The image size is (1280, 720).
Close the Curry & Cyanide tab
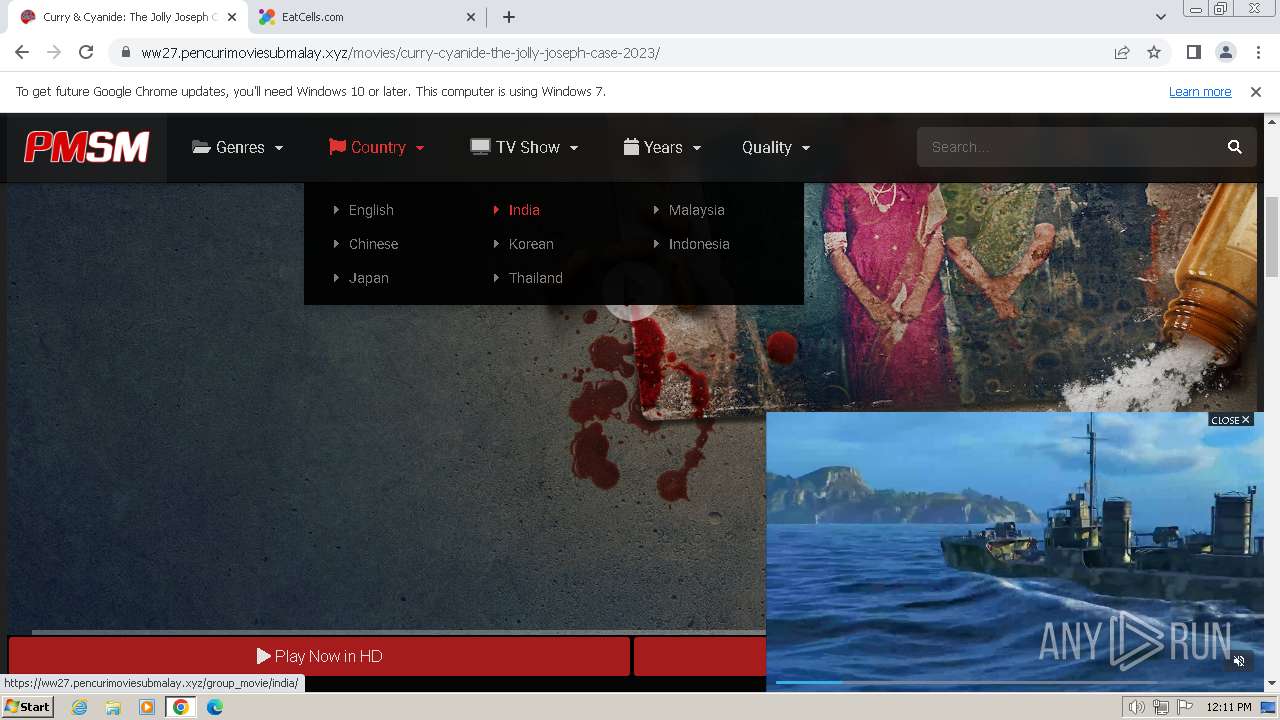click(x=231, y=17)
